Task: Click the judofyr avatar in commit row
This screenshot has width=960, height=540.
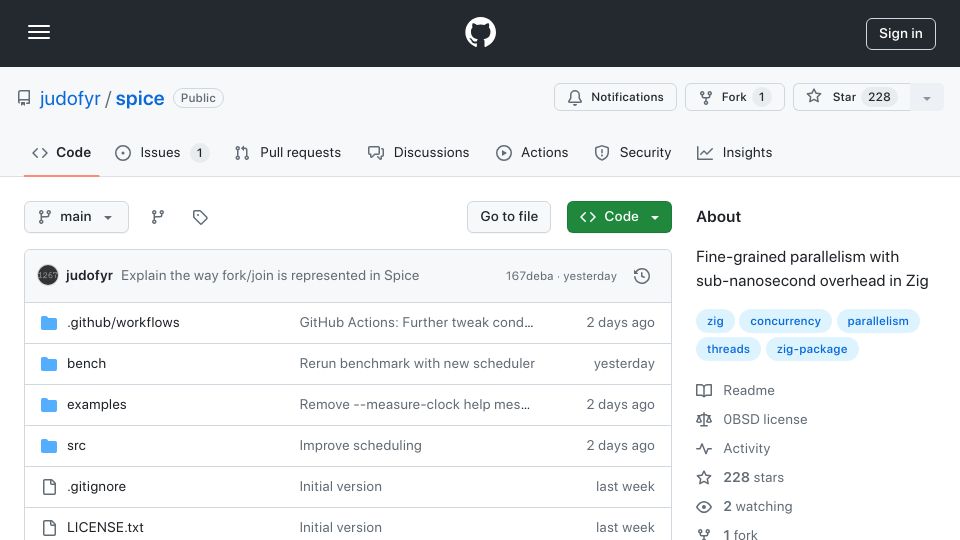Action: coord(48,276)
